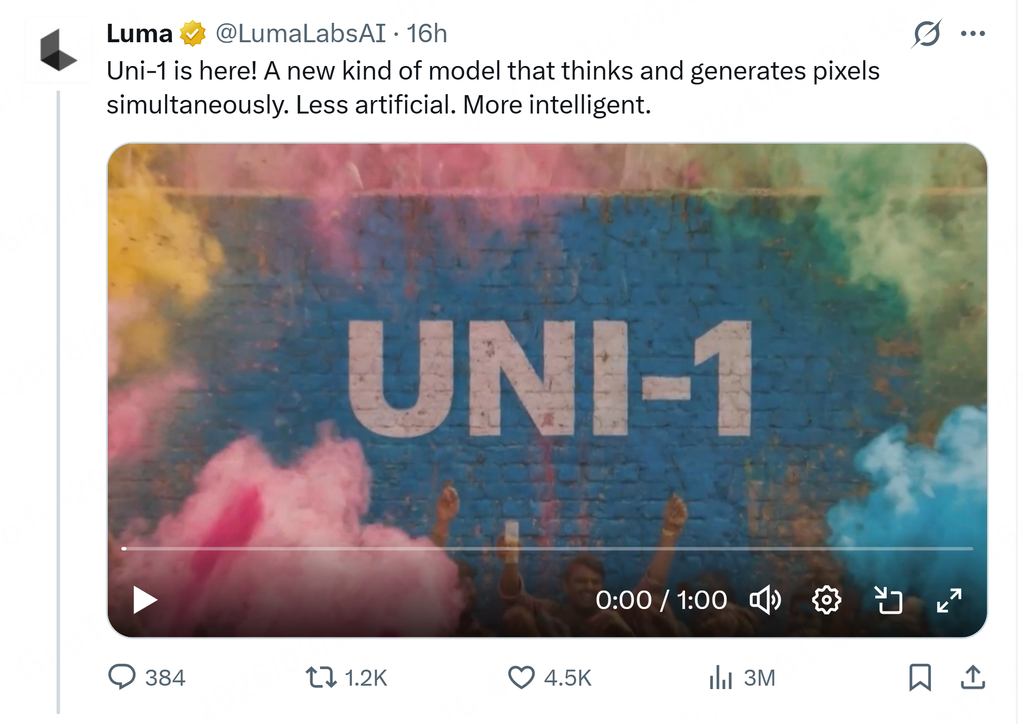View post analytics showing 3M views
This screenshot has height=724, width=1024.
coord(721,678)
